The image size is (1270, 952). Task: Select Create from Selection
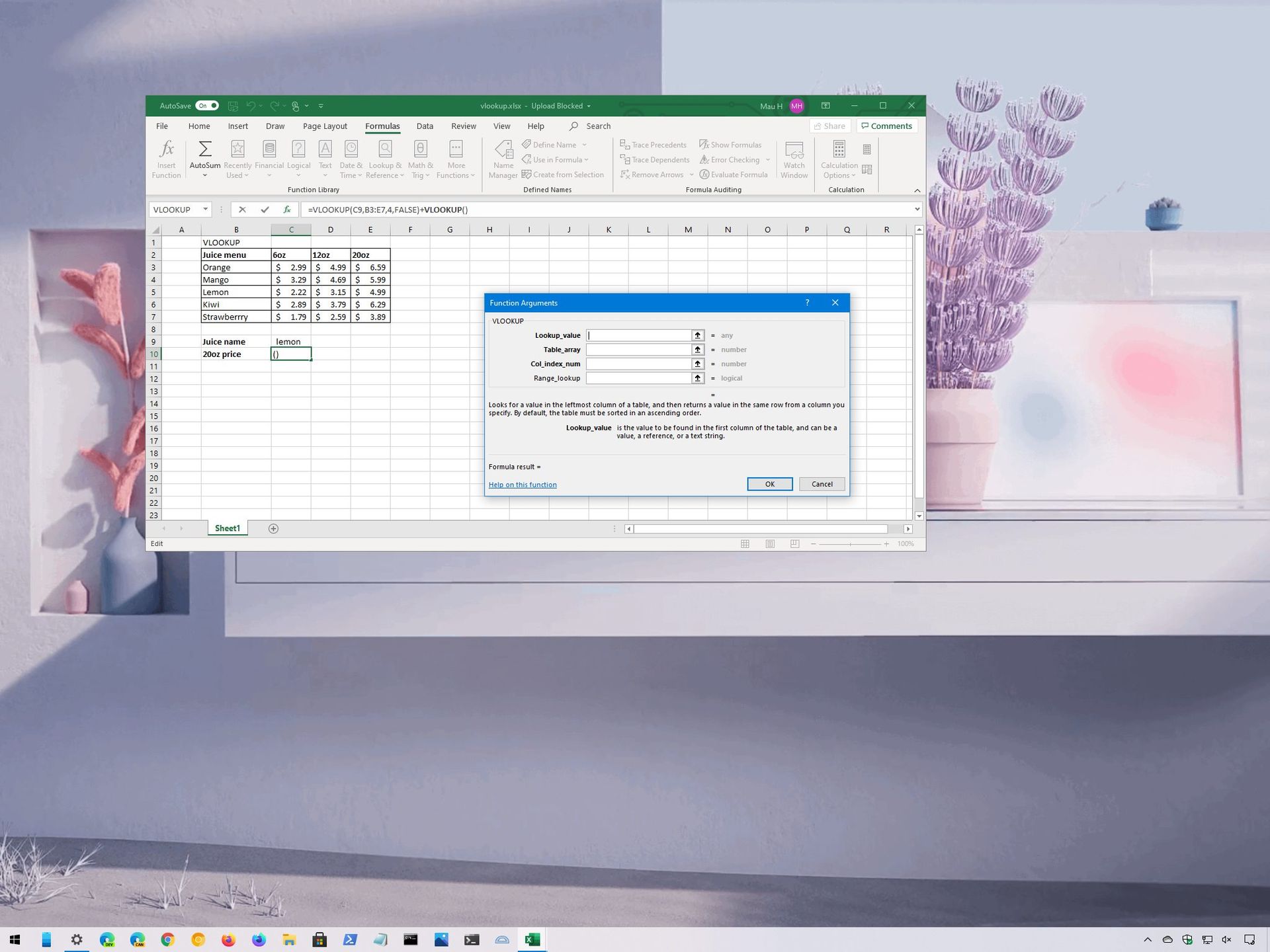point(564,174)
